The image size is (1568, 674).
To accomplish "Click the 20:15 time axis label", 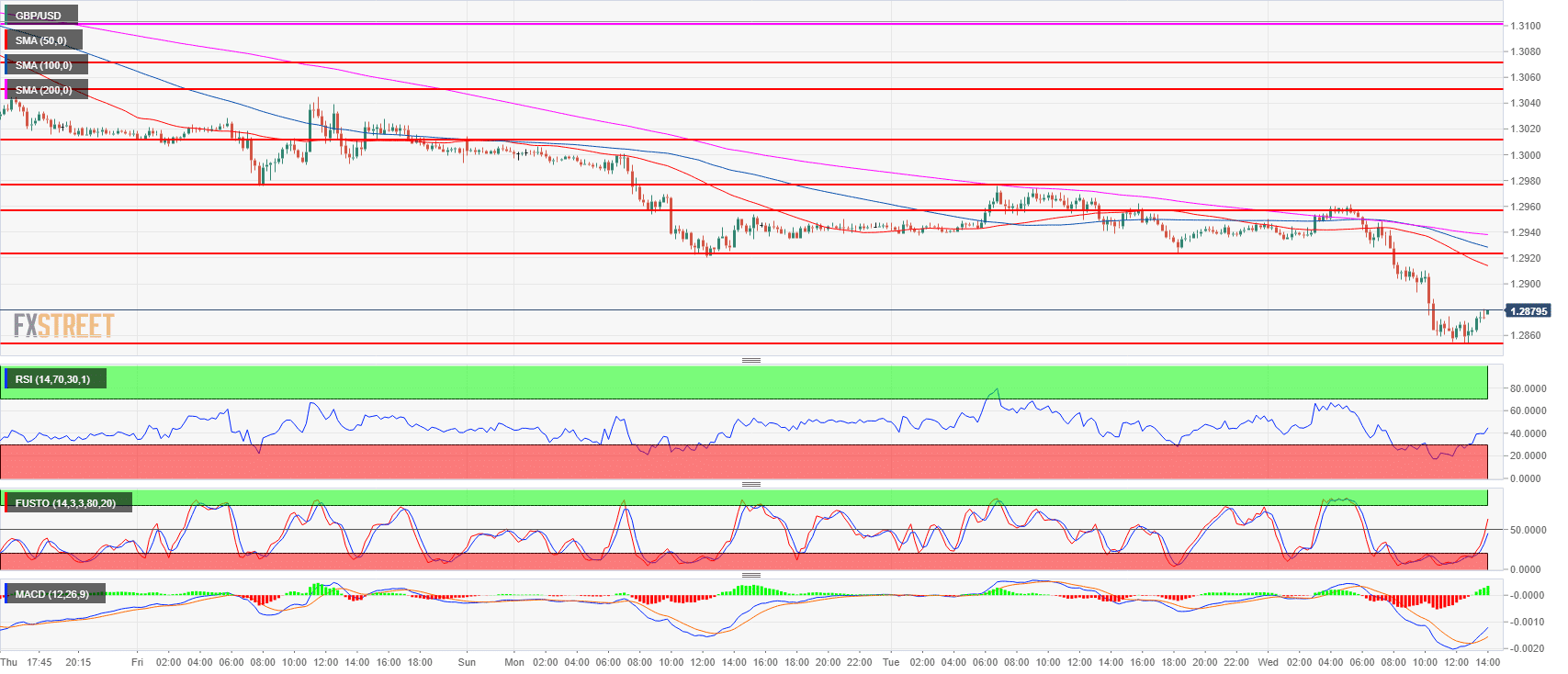I will tap(78, 662).
